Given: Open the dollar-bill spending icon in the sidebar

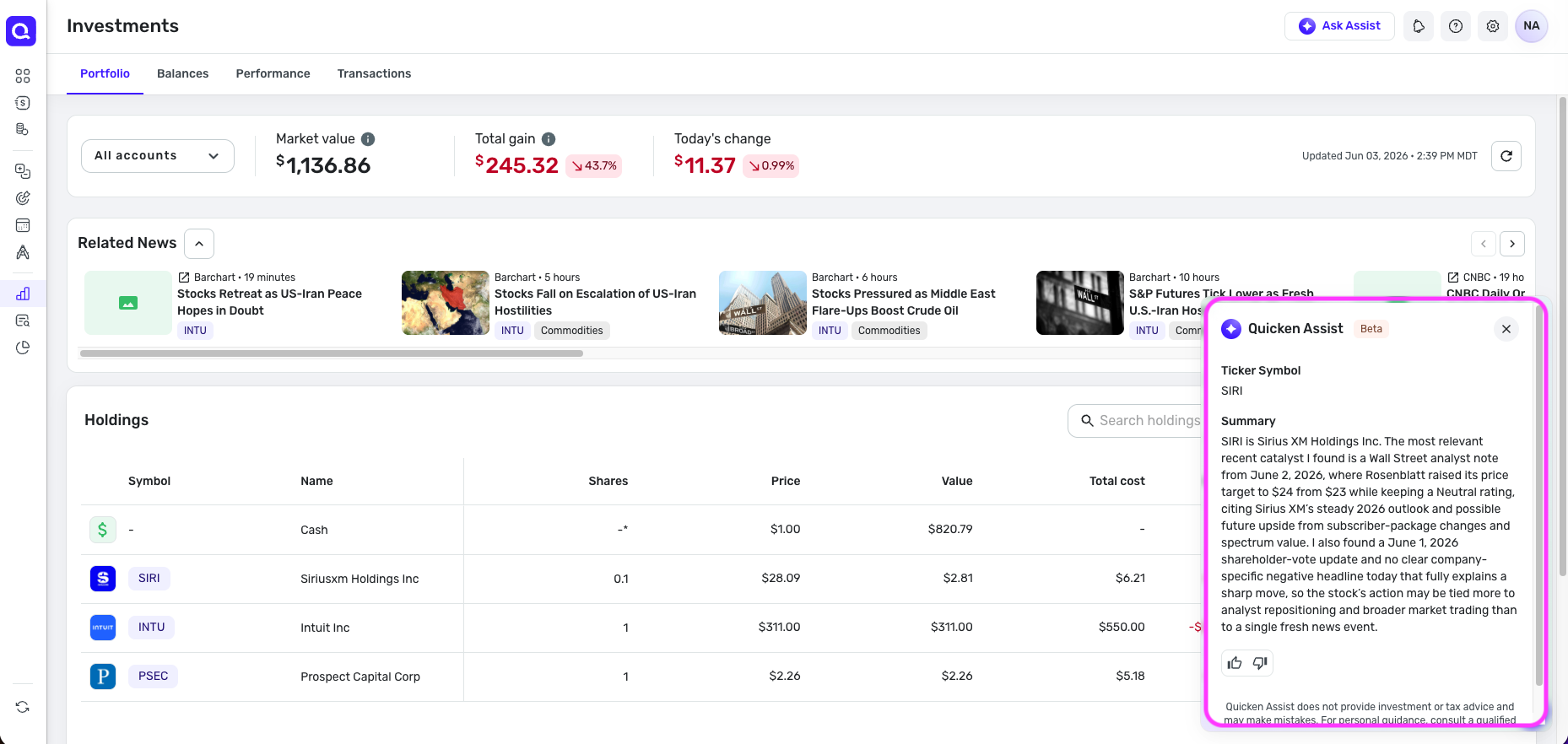Looking at the screenshot, I should [23, 103].
